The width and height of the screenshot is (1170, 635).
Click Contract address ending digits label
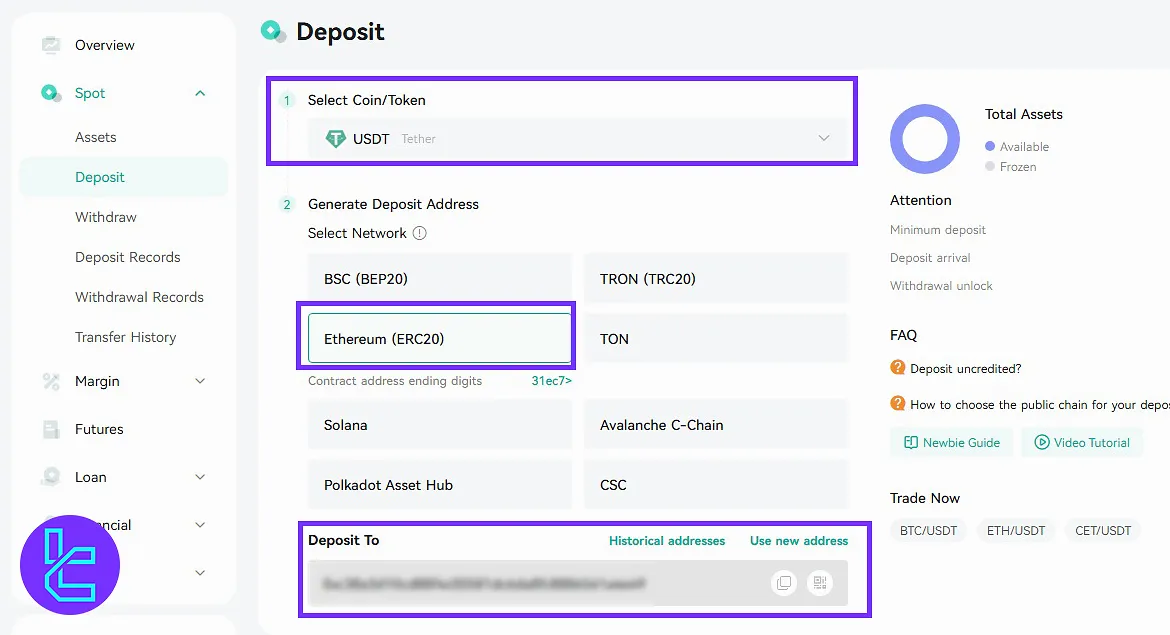click(395, 381)
